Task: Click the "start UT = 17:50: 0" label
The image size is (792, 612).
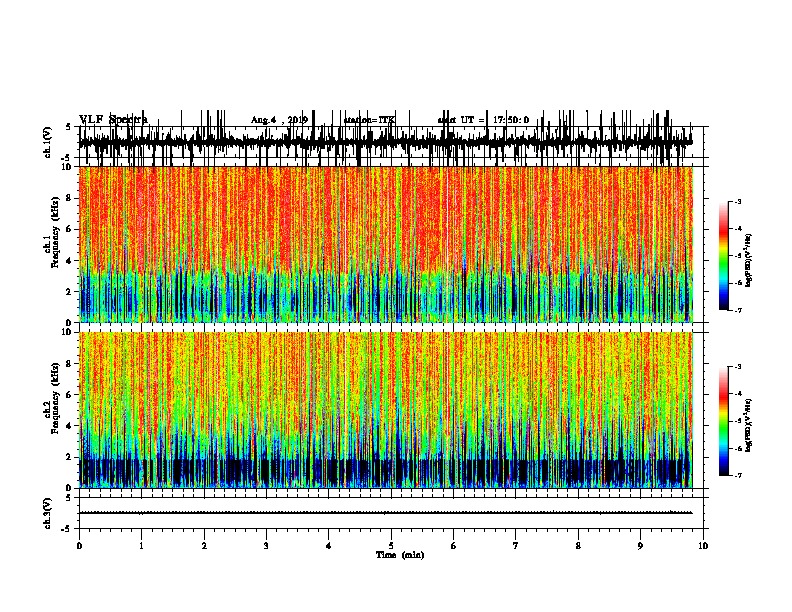Action: pyautogui.click(x=483, y=120)
